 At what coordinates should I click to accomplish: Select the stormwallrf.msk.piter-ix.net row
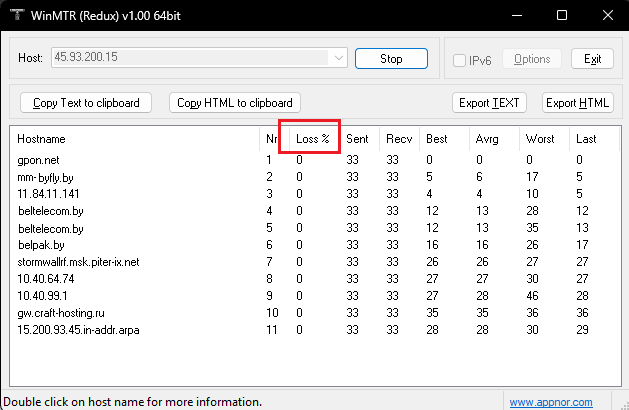315,262
